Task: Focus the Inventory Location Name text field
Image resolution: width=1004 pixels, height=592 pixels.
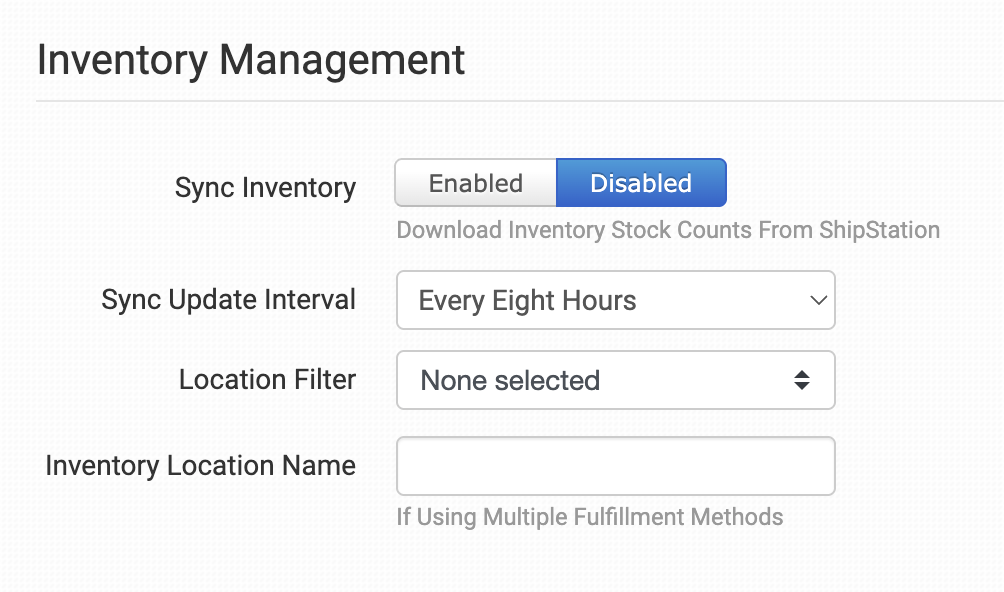Action: tap(615, 466)
